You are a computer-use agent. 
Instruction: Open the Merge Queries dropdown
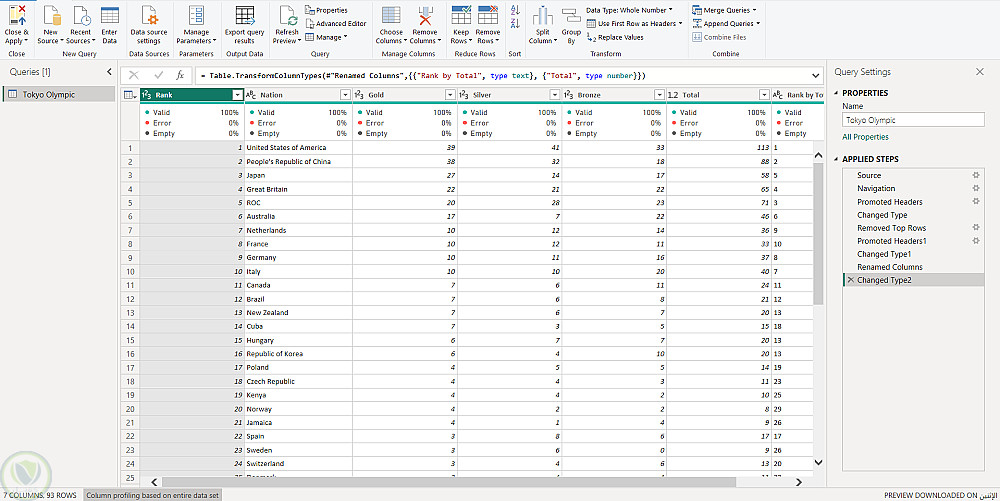click(x=724, y=10)
